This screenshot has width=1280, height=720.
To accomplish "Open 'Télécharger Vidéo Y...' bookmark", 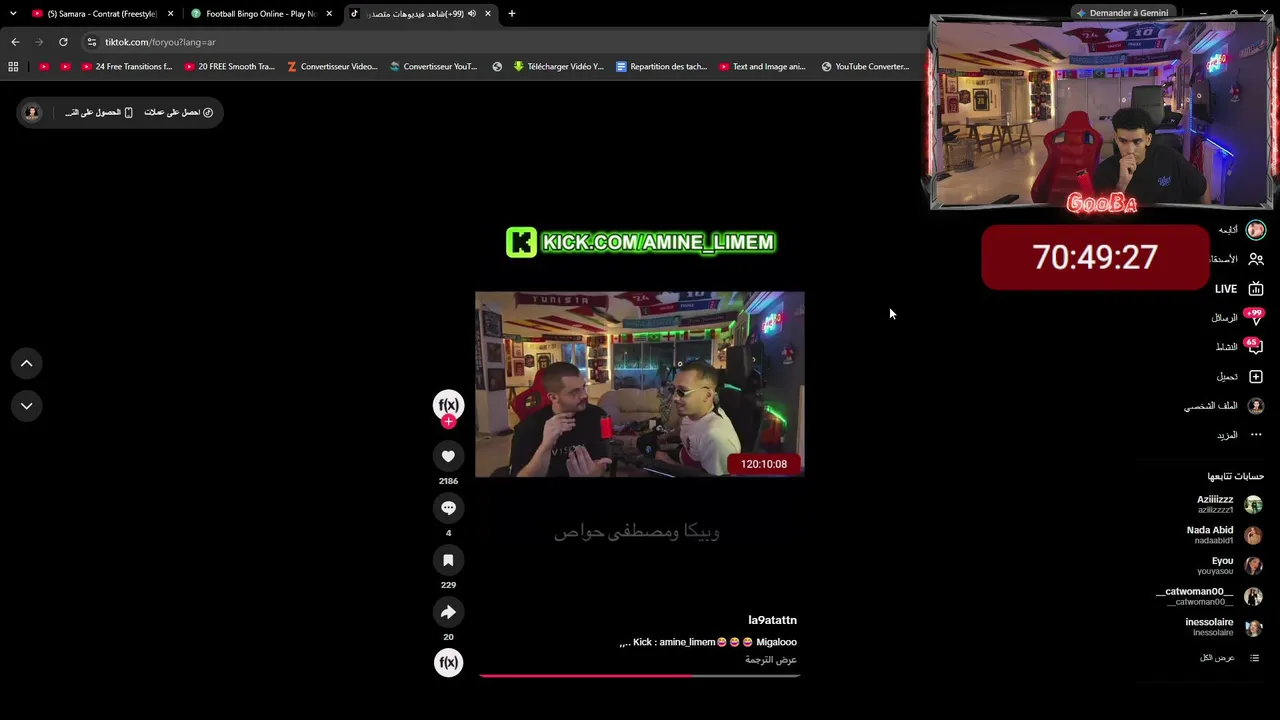I will 558,67.
